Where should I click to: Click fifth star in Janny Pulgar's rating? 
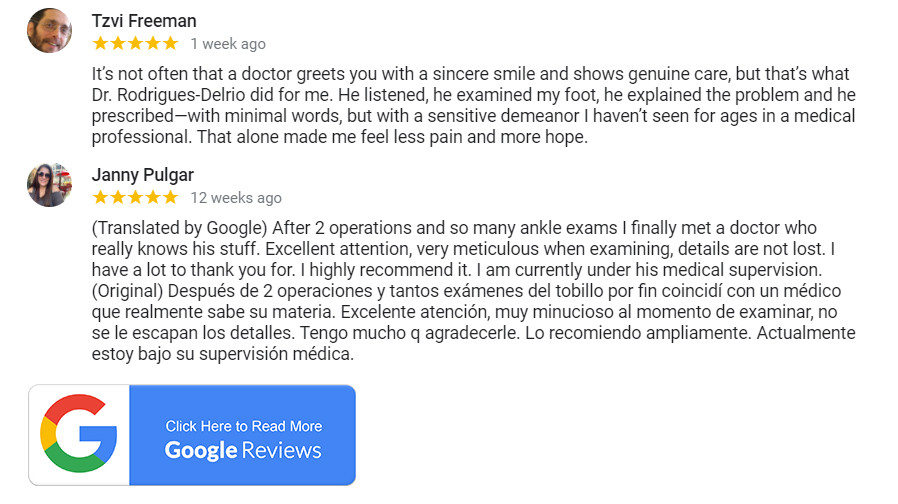170,197
